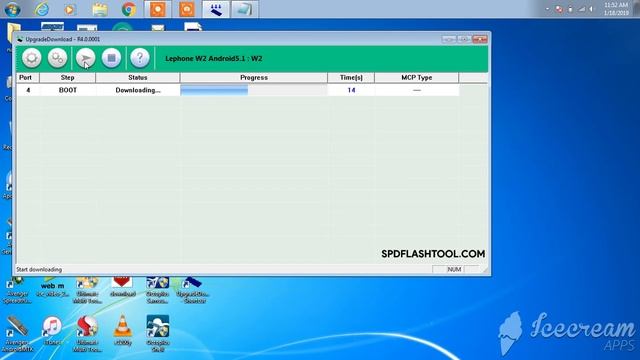The image size is (640, 360).
Task: Open Windows Media Player from taskbar
Action: click(70, 9)
